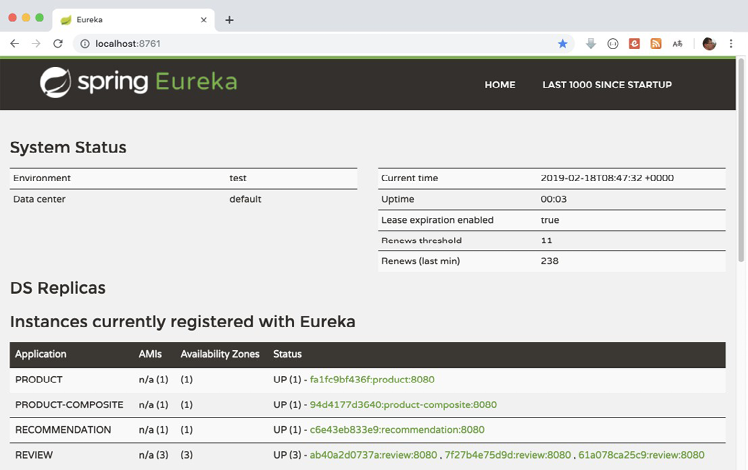Screen dimensions: 748x470
Task: Click the RECOMMENDATION application cell
Action: coord(63,430)
